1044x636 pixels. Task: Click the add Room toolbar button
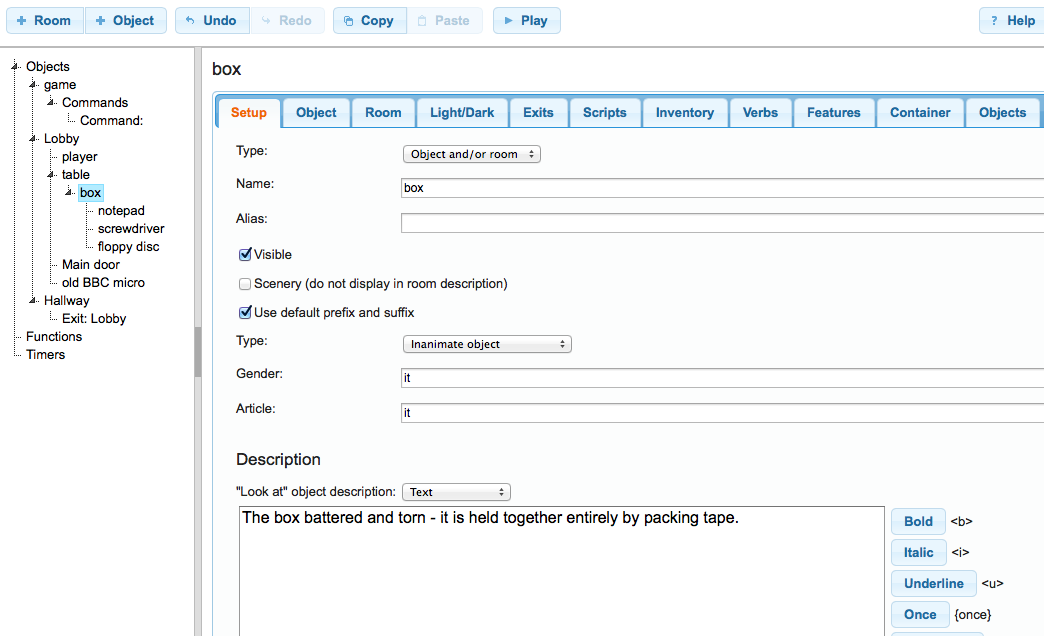coord(43,20)
